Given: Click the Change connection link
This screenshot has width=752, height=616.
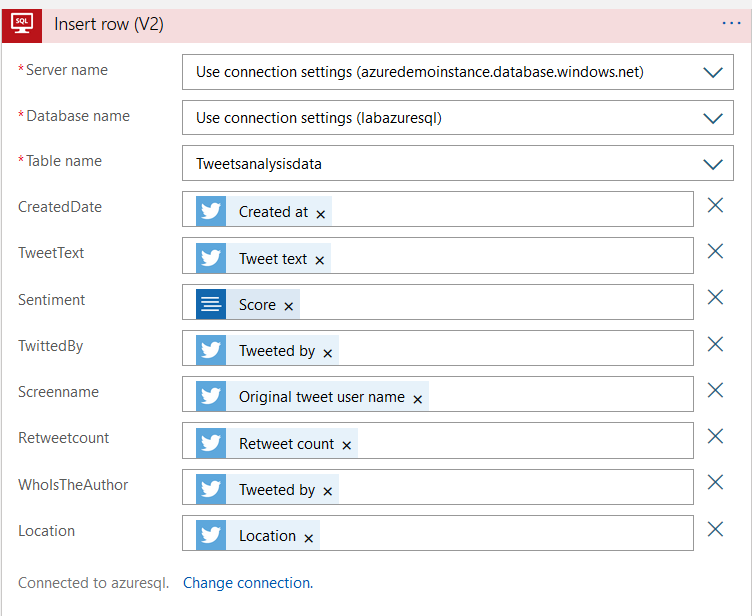Looking at the screenshot, I should [247, 583].
